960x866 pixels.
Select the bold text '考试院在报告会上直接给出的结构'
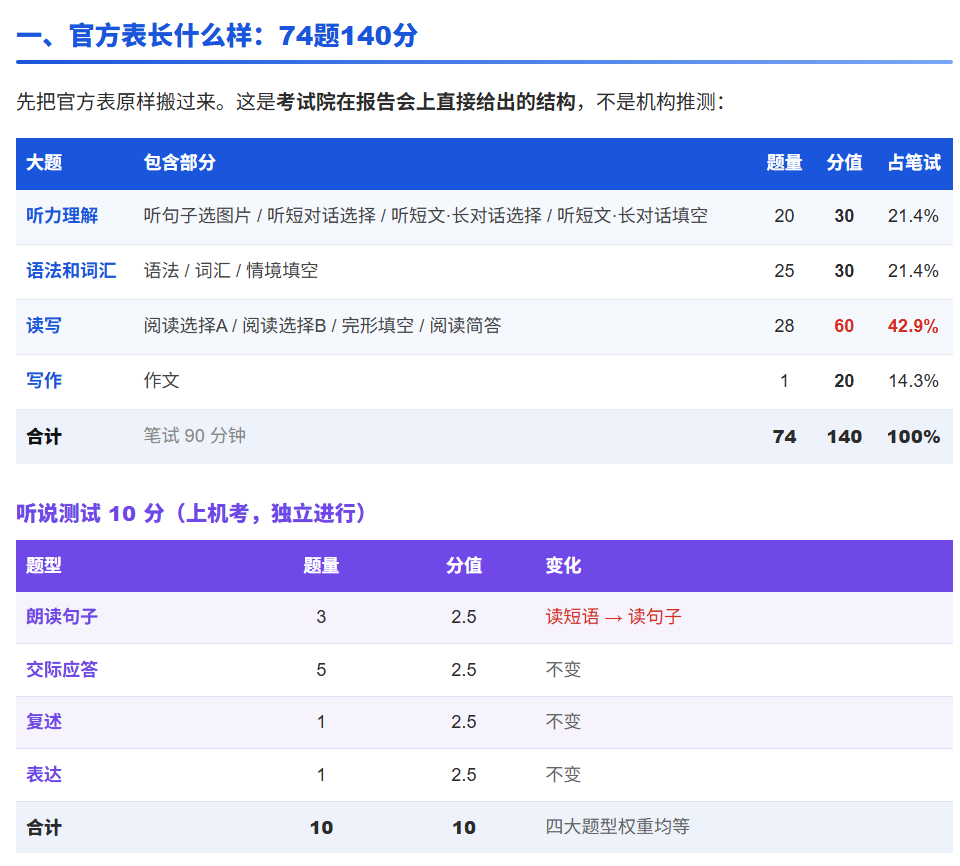point(426,102)
